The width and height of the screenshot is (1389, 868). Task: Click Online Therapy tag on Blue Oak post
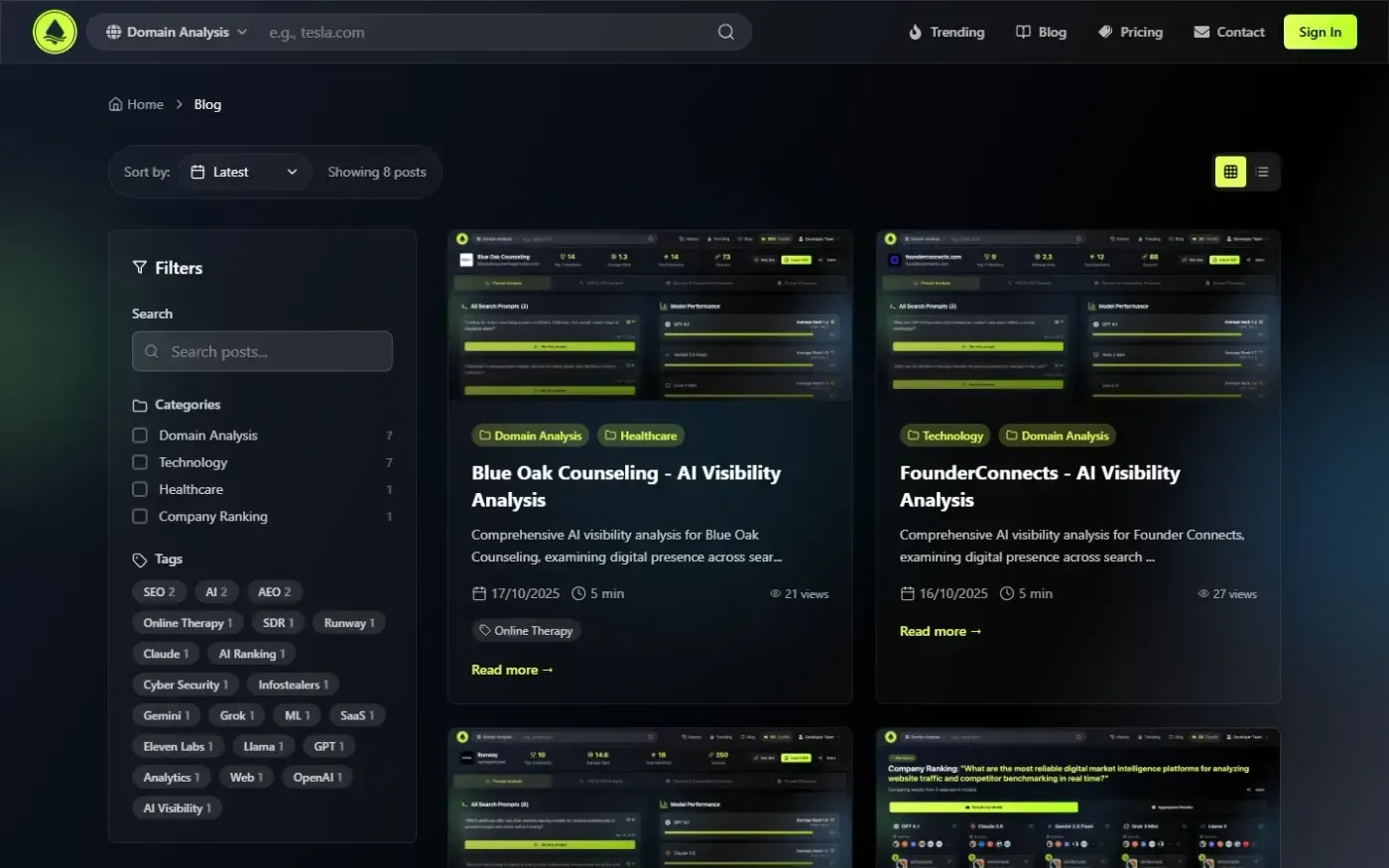click(527, 631)
